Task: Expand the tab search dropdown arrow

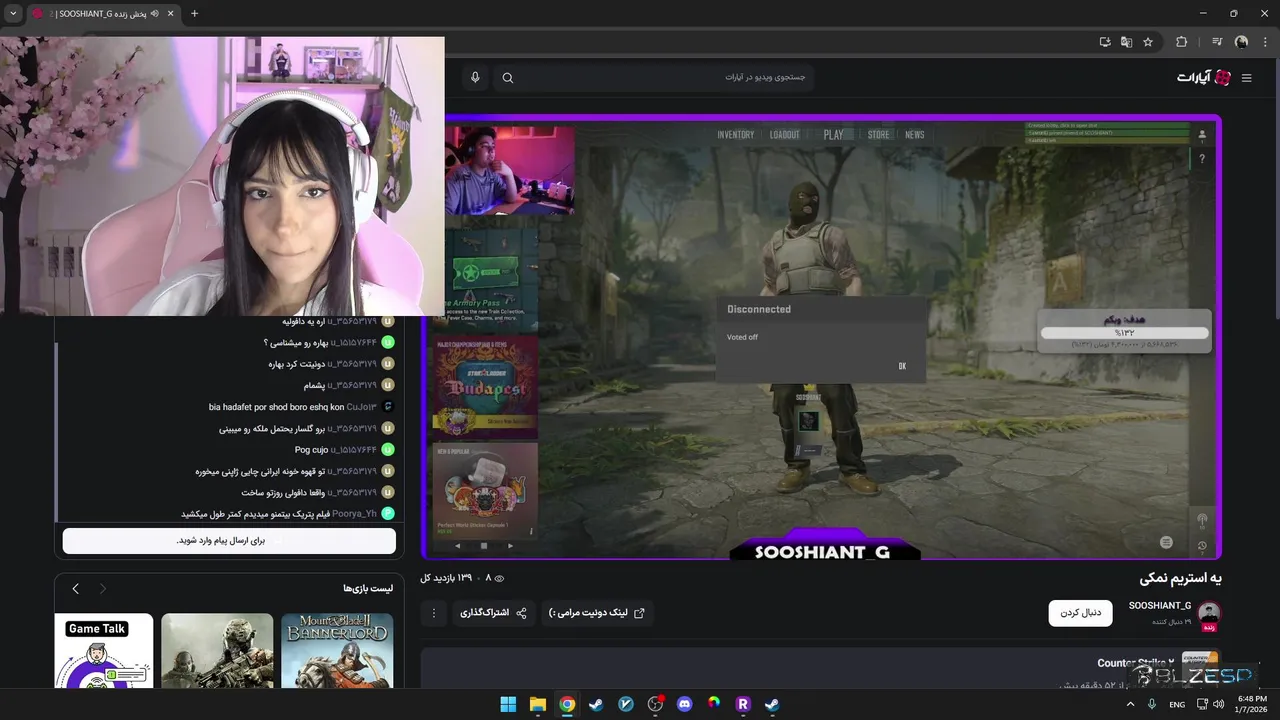Action: [13, 14]
